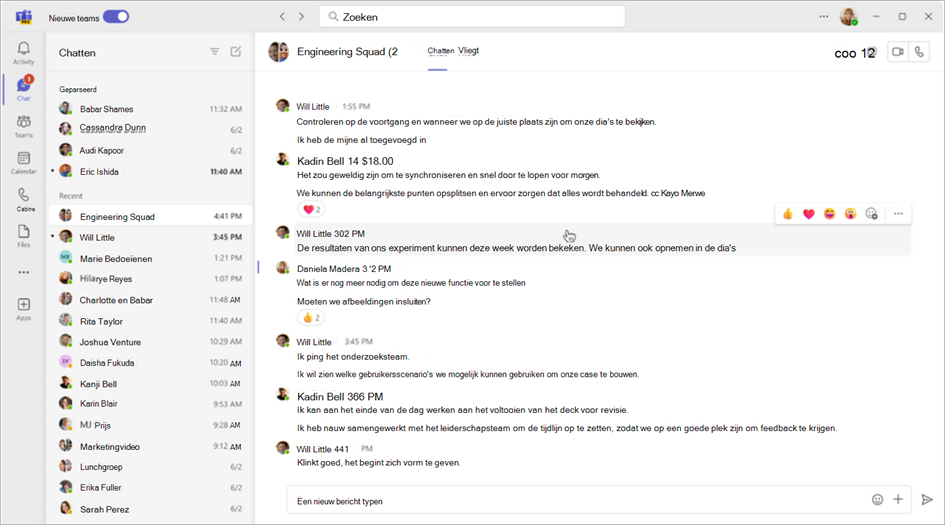The width and height of the screenshot is (945, 525).
Task: Open the chat list filter icon
Action: point(214,52)
